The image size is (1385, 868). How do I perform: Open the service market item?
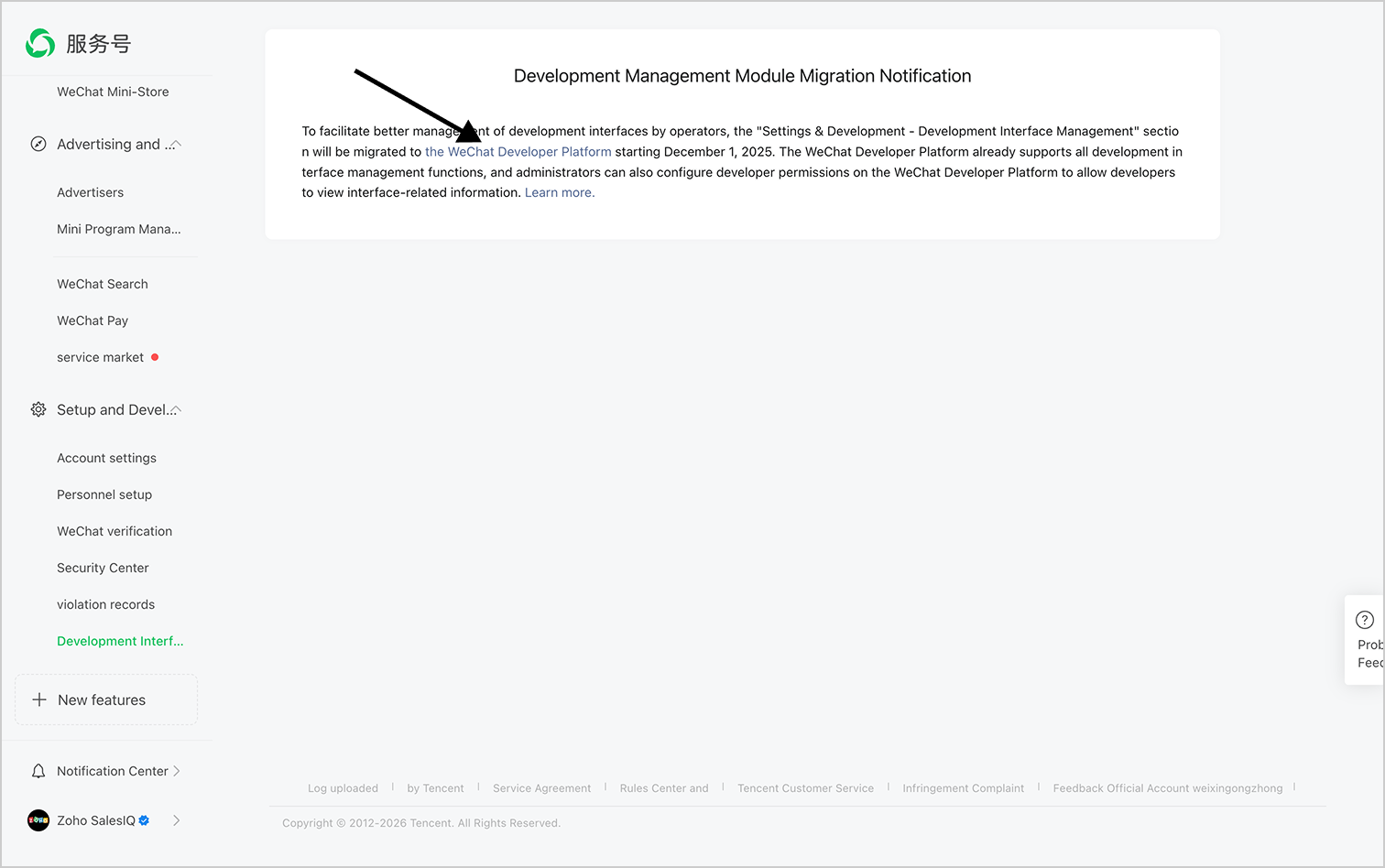point(101,357)
